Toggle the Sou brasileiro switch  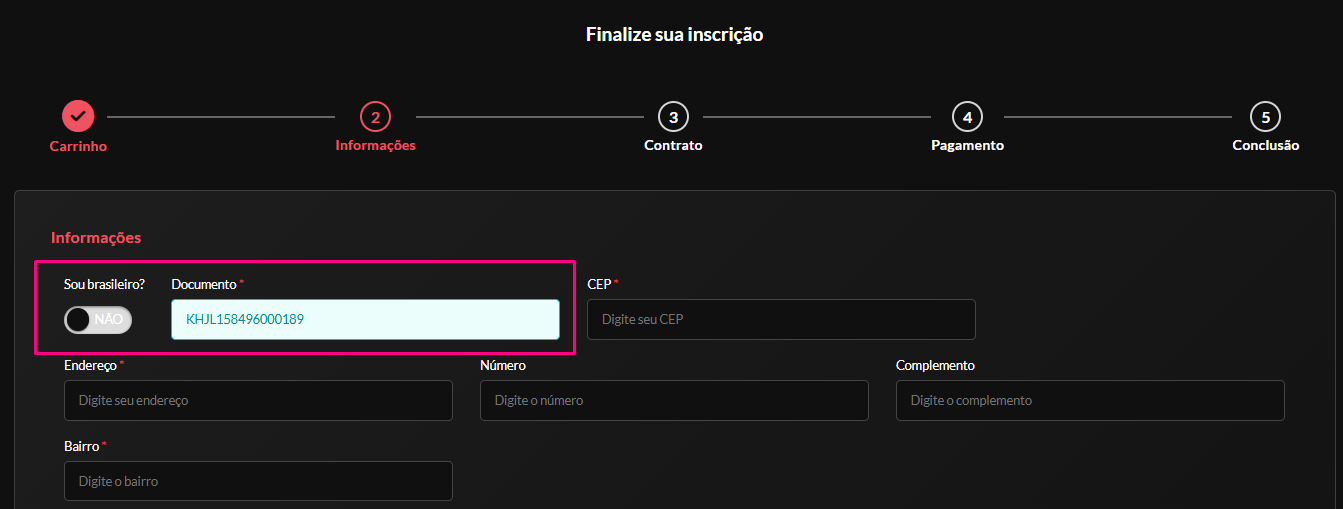[98, 319]
